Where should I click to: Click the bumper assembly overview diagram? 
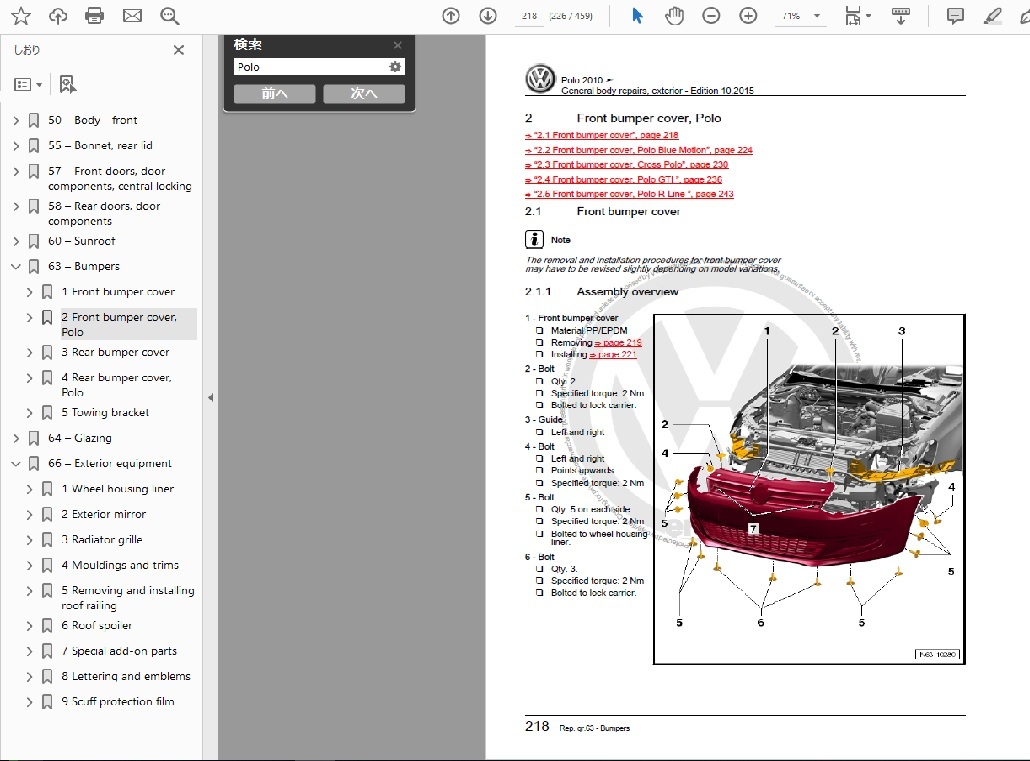coord(809,490)
